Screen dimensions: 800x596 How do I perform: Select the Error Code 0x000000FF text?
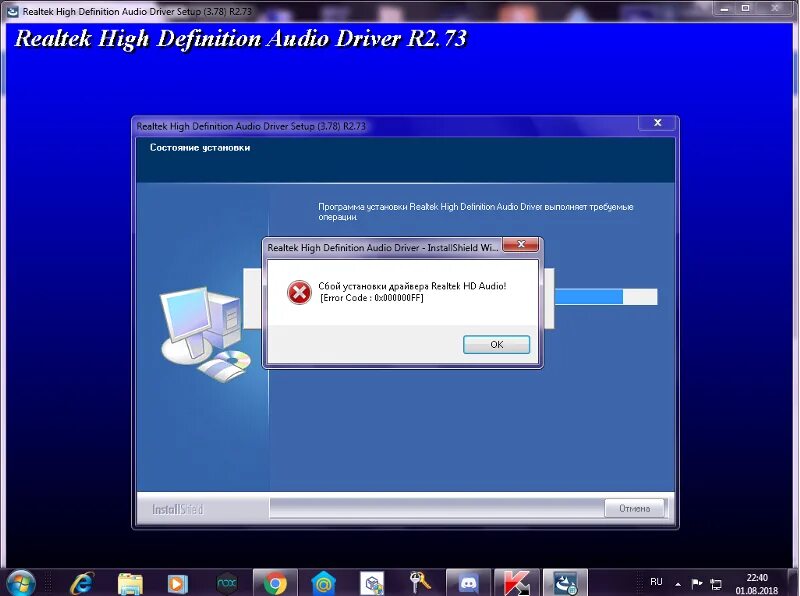pyautogui.click(x=371, y=298)
